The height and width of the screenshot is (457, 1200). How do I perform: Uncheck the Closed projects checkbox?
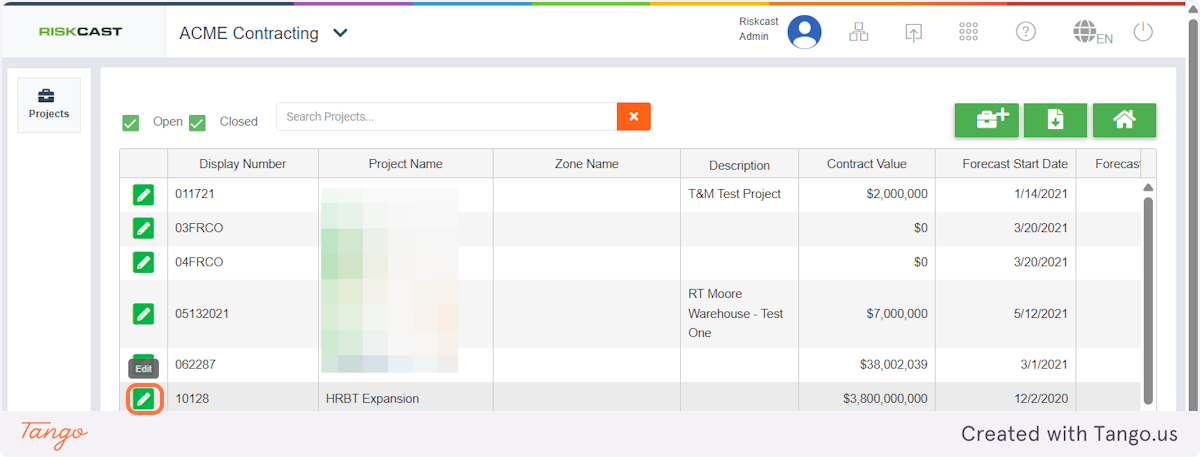pos(197,123)
